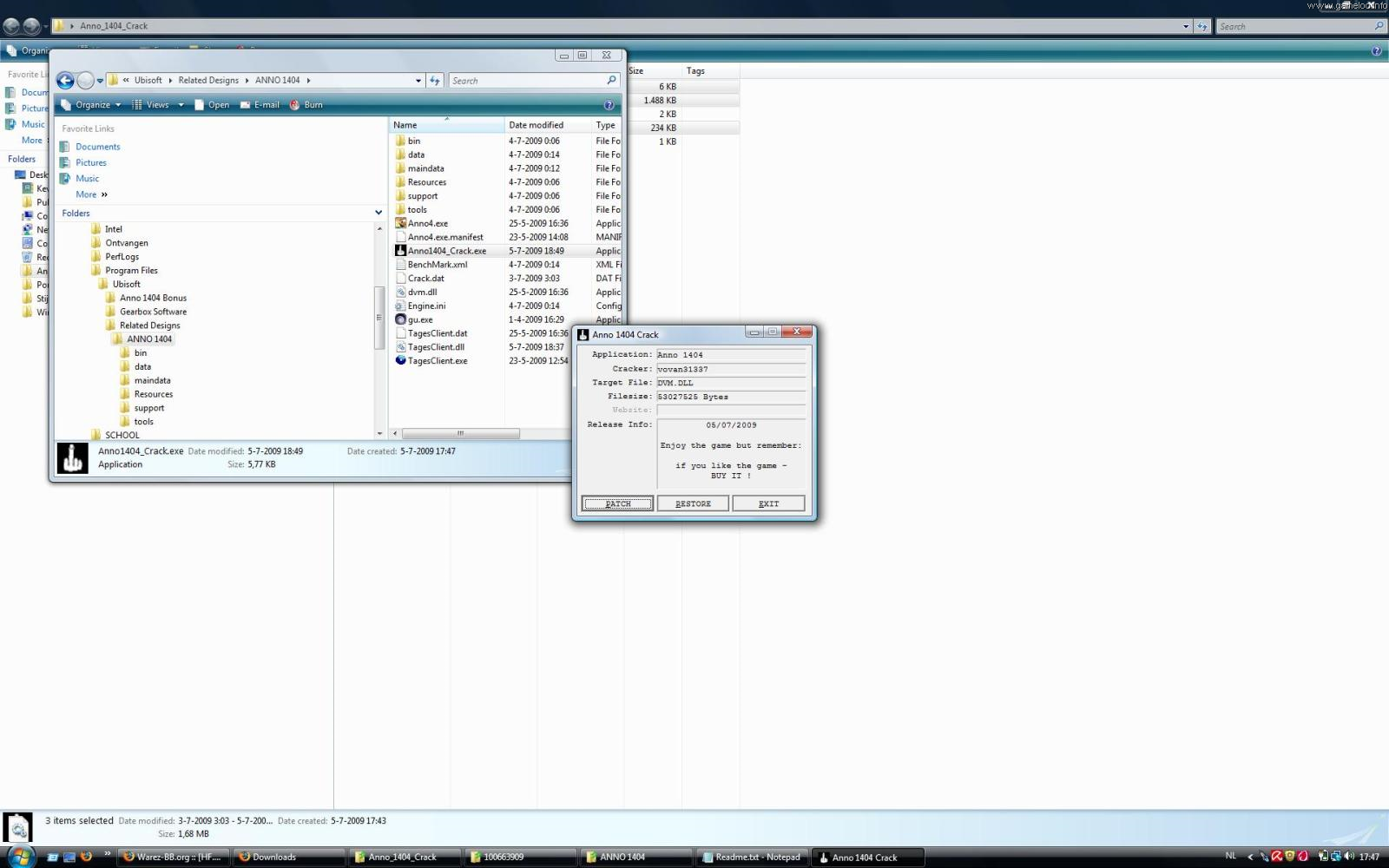
Task: Select Crack.dat in the file list
Action: pyautogui.click(x=419, y=279)
